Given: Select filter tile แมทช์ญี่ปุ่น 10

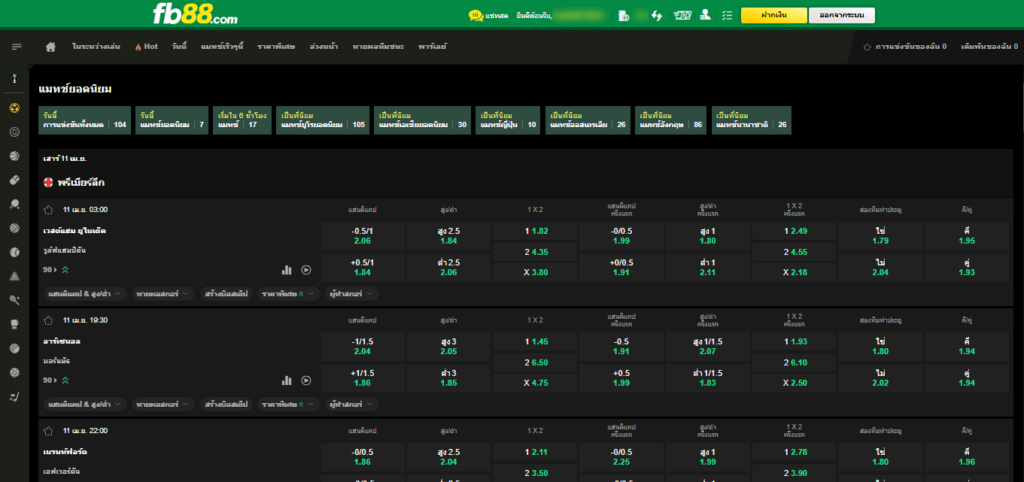Looking at the screenshot, I should click(508, 120).
